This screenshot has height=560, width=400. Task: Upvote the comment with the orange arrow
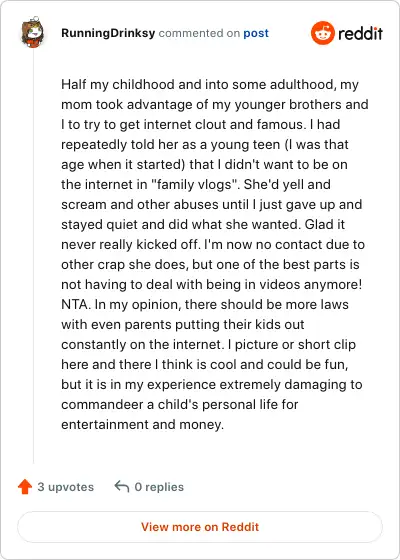[x=25, y=487]
